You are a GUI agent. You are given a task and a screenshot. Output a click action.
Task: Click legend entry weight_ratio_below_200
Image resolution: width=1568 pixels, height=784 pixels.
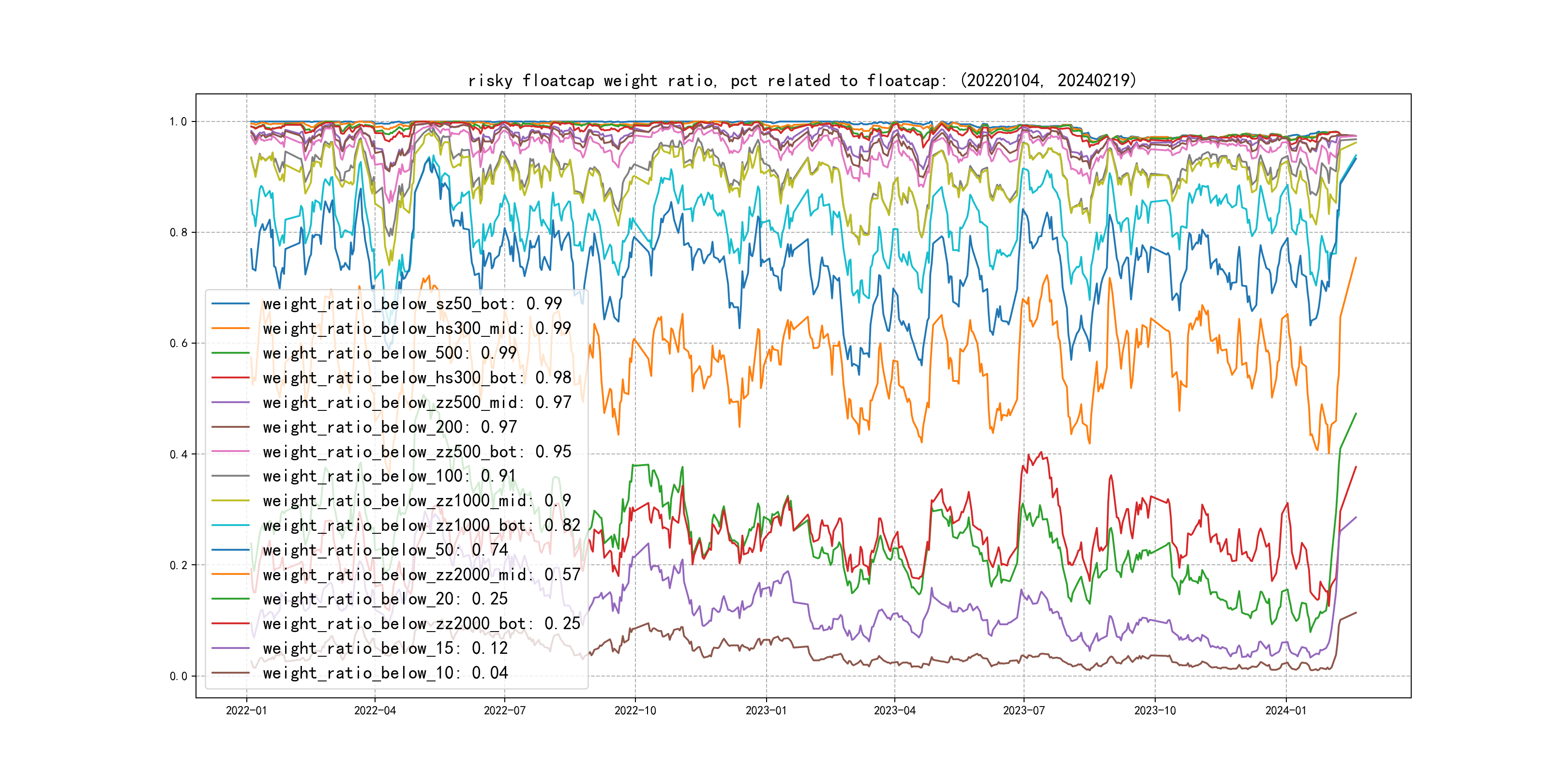[x=390, y=427]
